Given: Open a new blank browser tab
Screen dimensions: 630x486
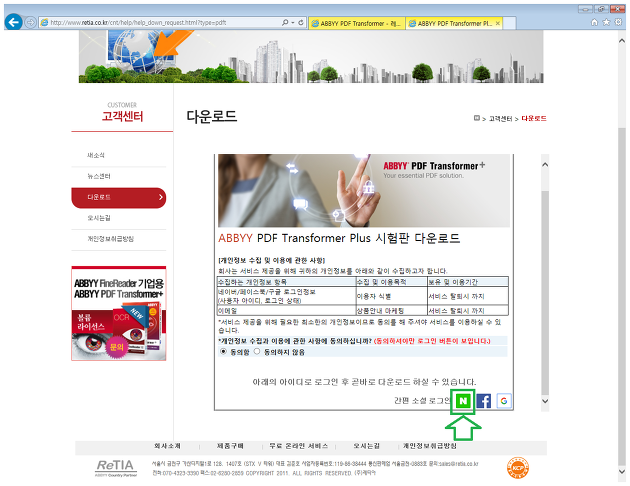Looking at the screenshot, I should tap(509, 24).
